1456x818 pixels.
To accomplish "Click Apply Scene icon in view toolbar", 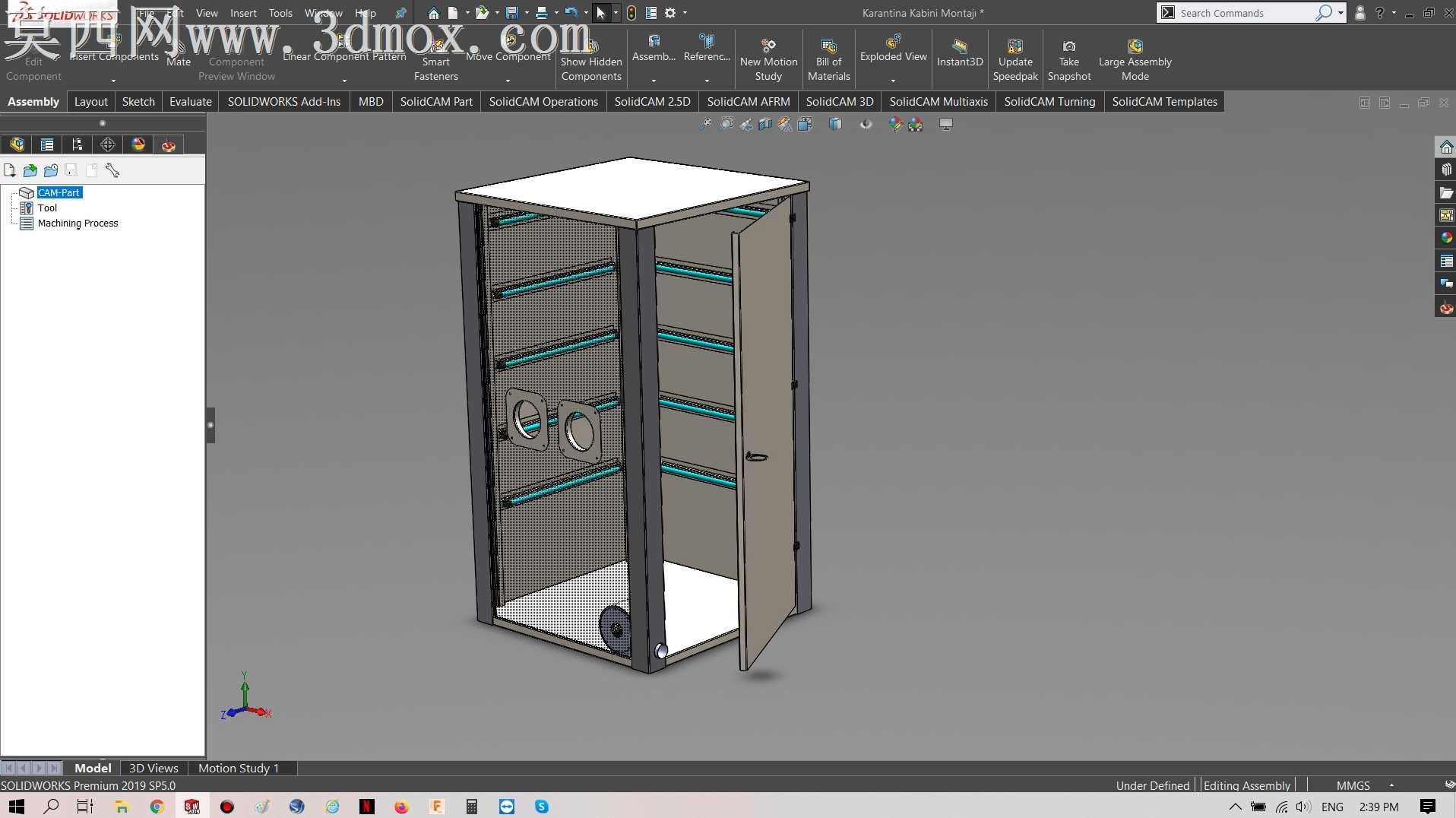I will pos(916,124).
